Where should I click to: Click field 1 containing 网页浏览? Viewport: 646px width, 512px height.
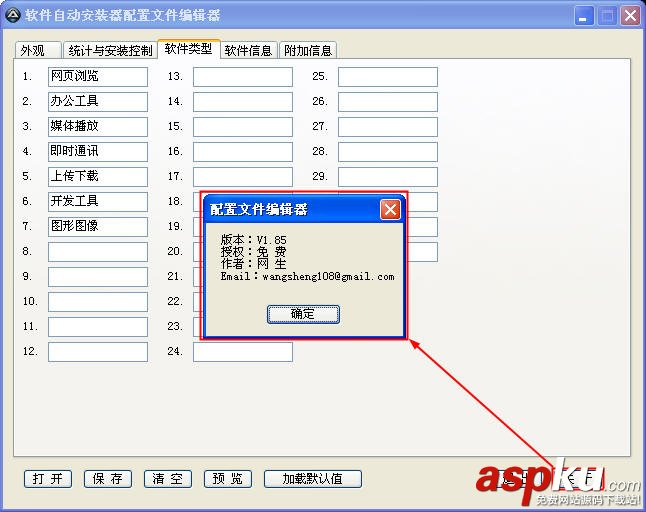coord(98,77)
